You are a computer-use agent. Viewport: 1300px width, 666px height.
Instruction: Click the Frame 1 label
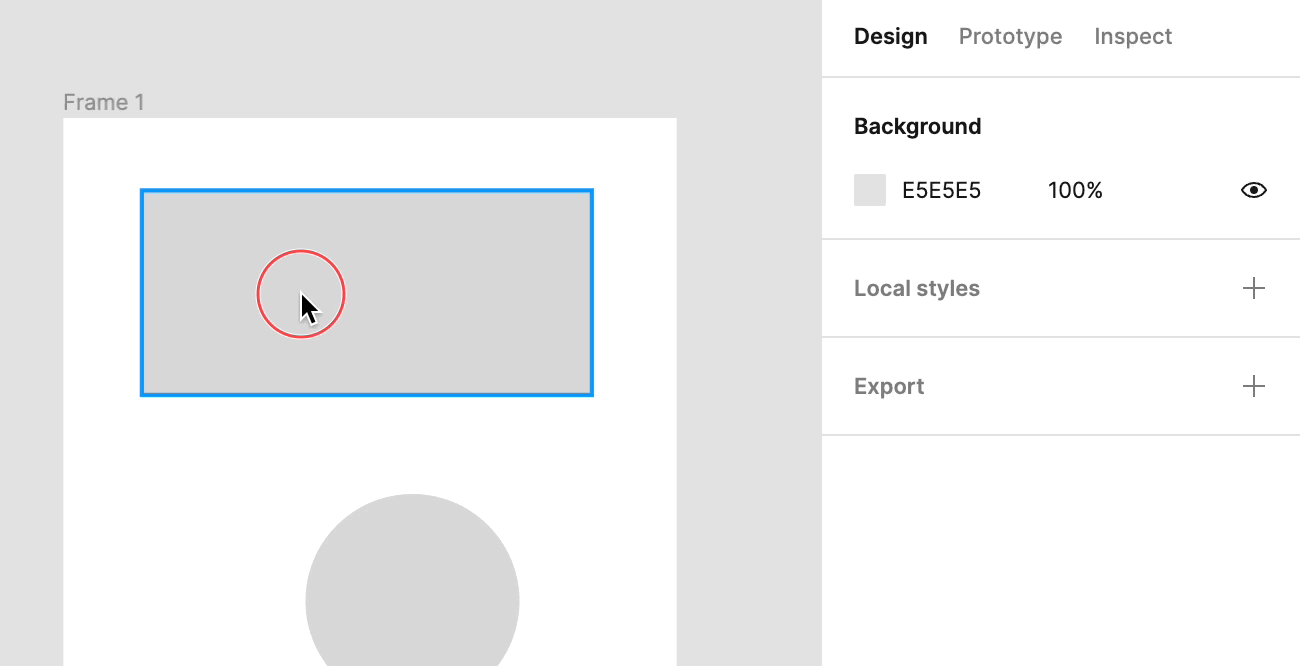click(x=103, y=101)
